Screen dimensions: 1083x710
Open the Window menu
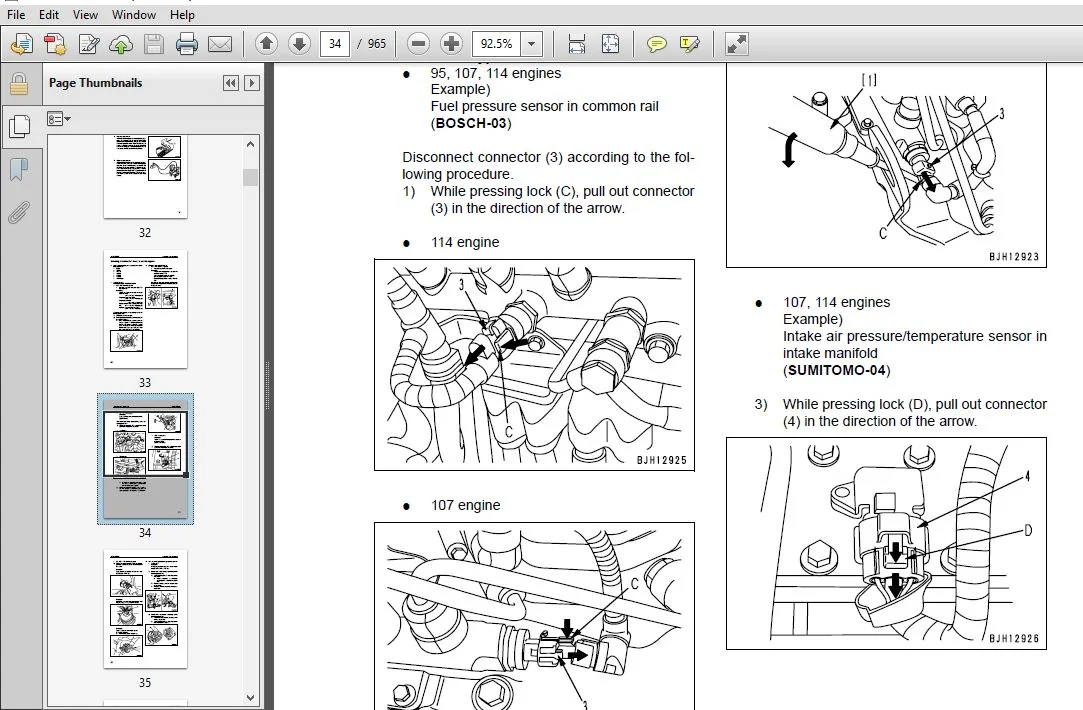(x=133, y=15)
